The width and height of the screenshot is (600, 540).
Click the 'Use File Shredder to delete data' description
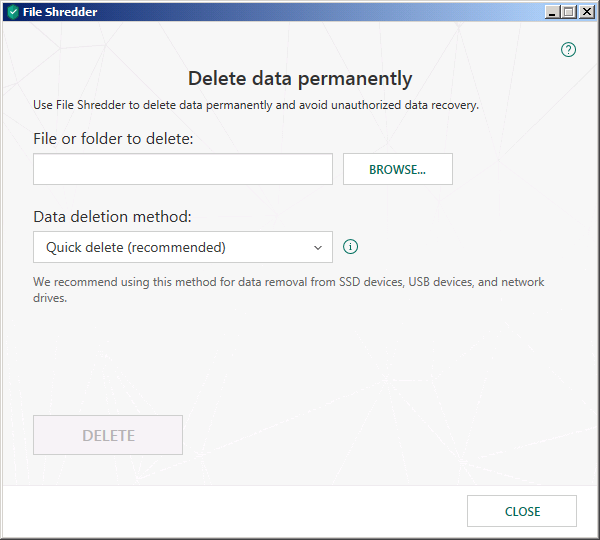(256, 104)
